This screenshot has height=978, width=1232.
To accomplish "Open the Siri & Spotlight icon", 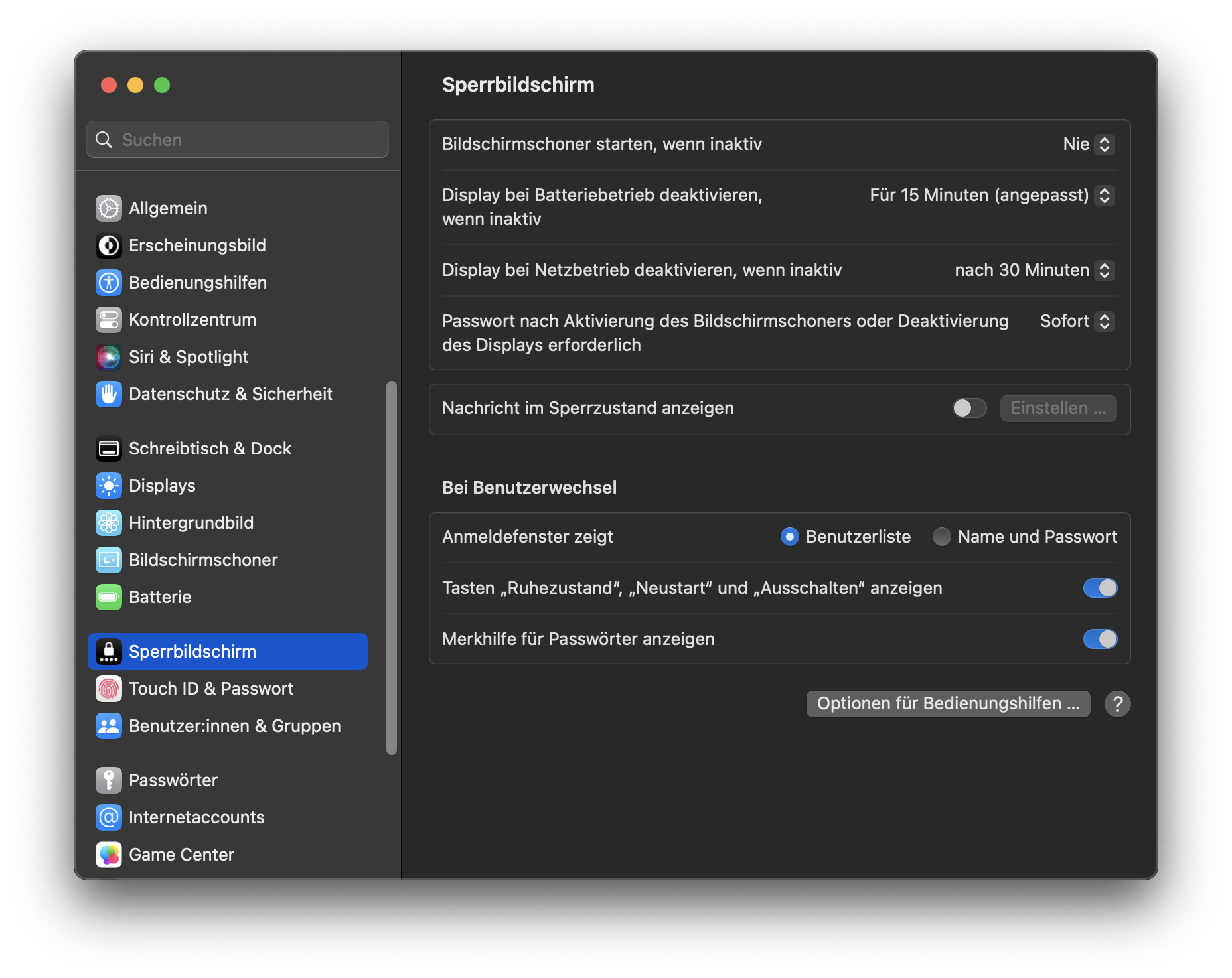I will (109, 357).
